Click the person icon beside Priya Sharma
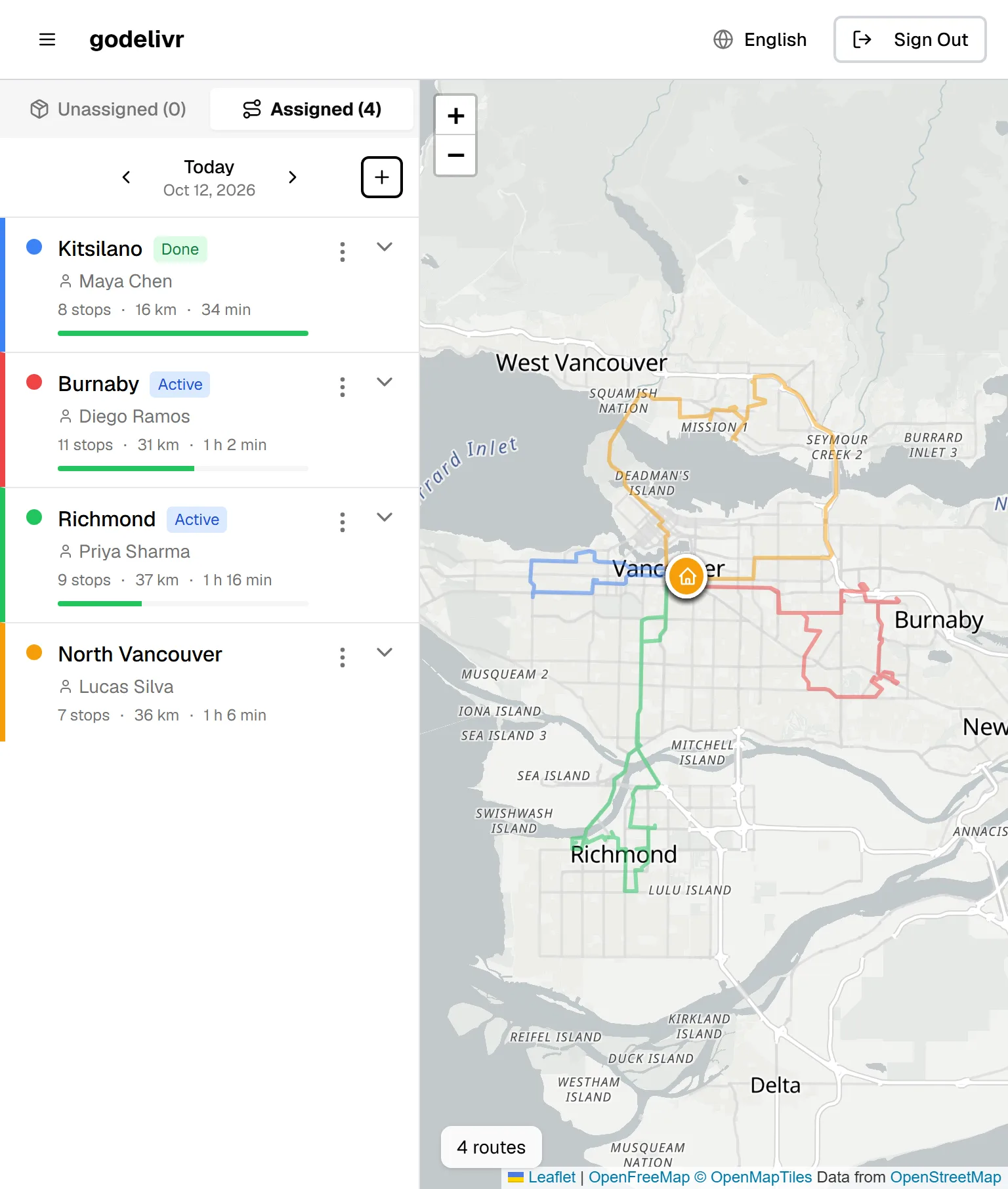 (x=66, y=552)
